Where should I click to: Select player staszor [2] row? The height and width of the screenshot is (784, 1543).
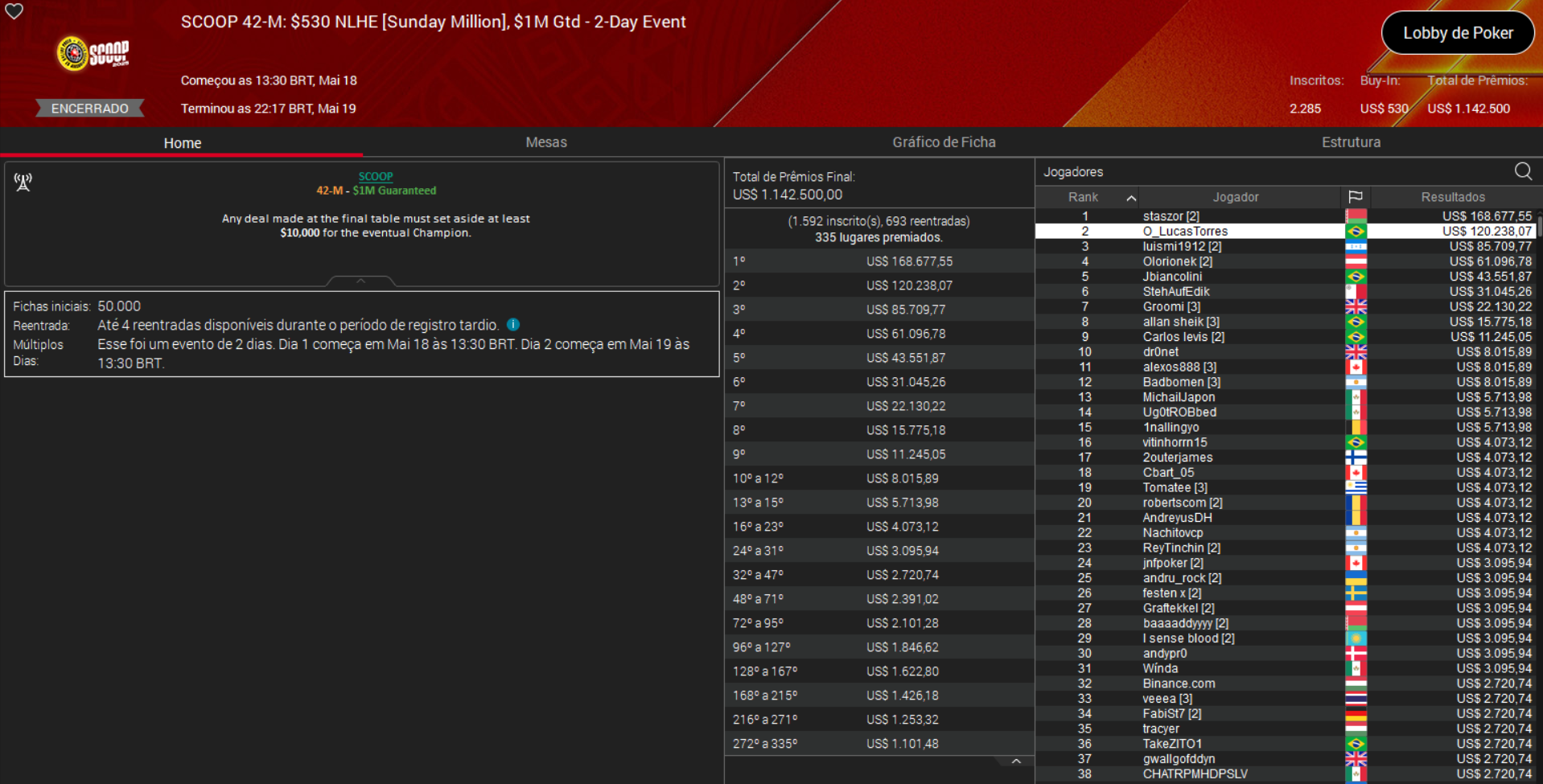[x=1286, y=216]
